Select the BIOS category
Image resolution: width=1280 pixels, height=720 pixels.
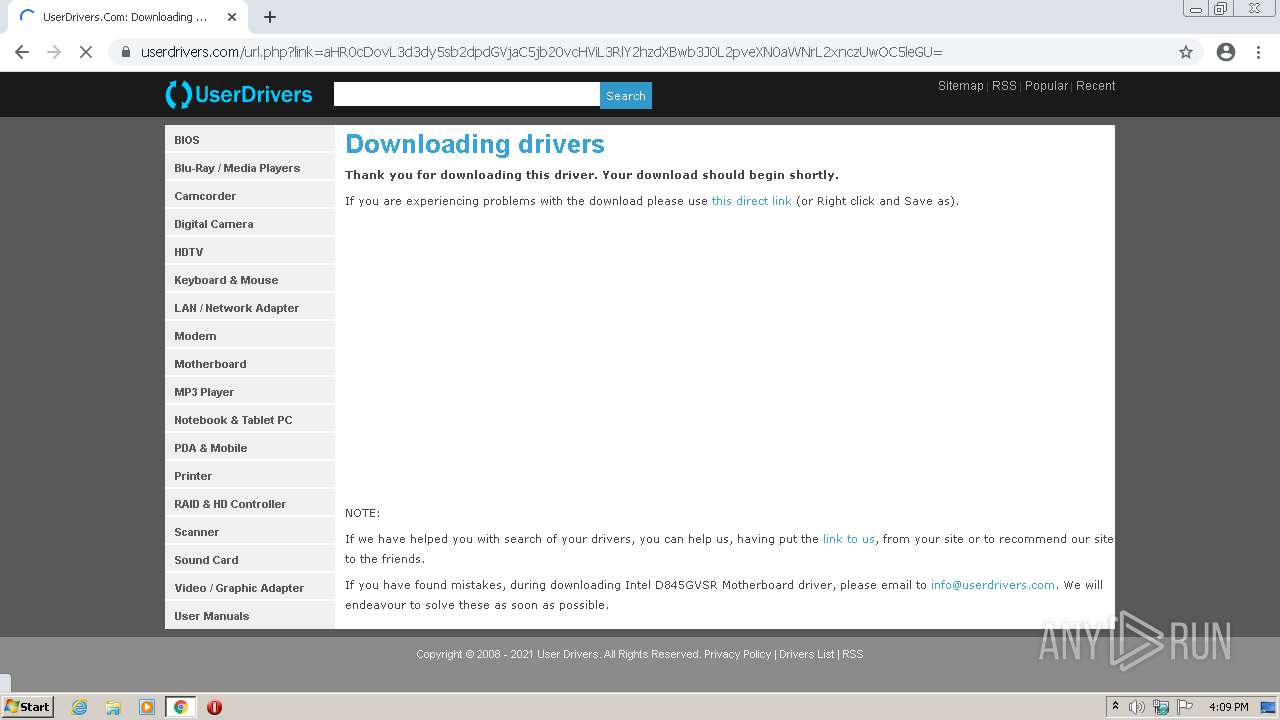click(x=250, y=140)
